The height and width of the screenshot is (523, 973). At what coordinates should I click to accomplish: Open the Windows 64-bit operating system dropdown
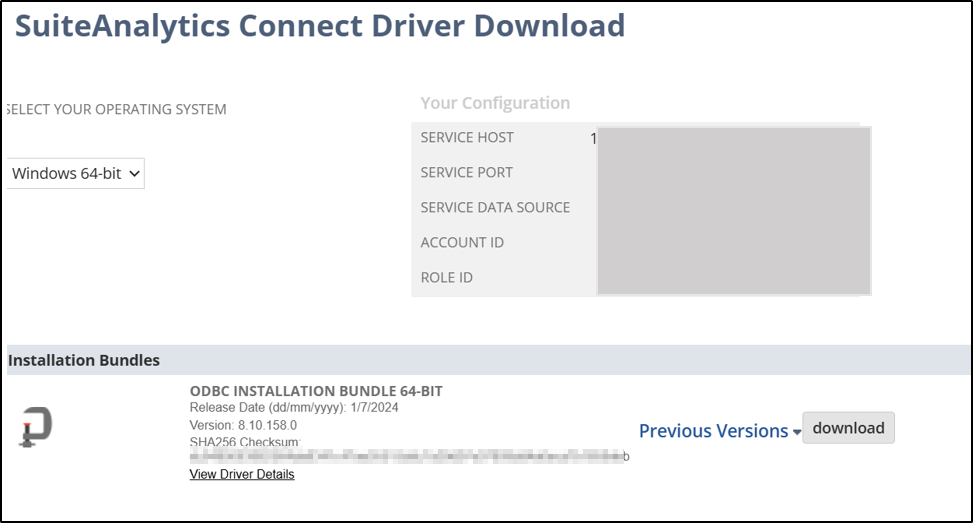point(76,174)
